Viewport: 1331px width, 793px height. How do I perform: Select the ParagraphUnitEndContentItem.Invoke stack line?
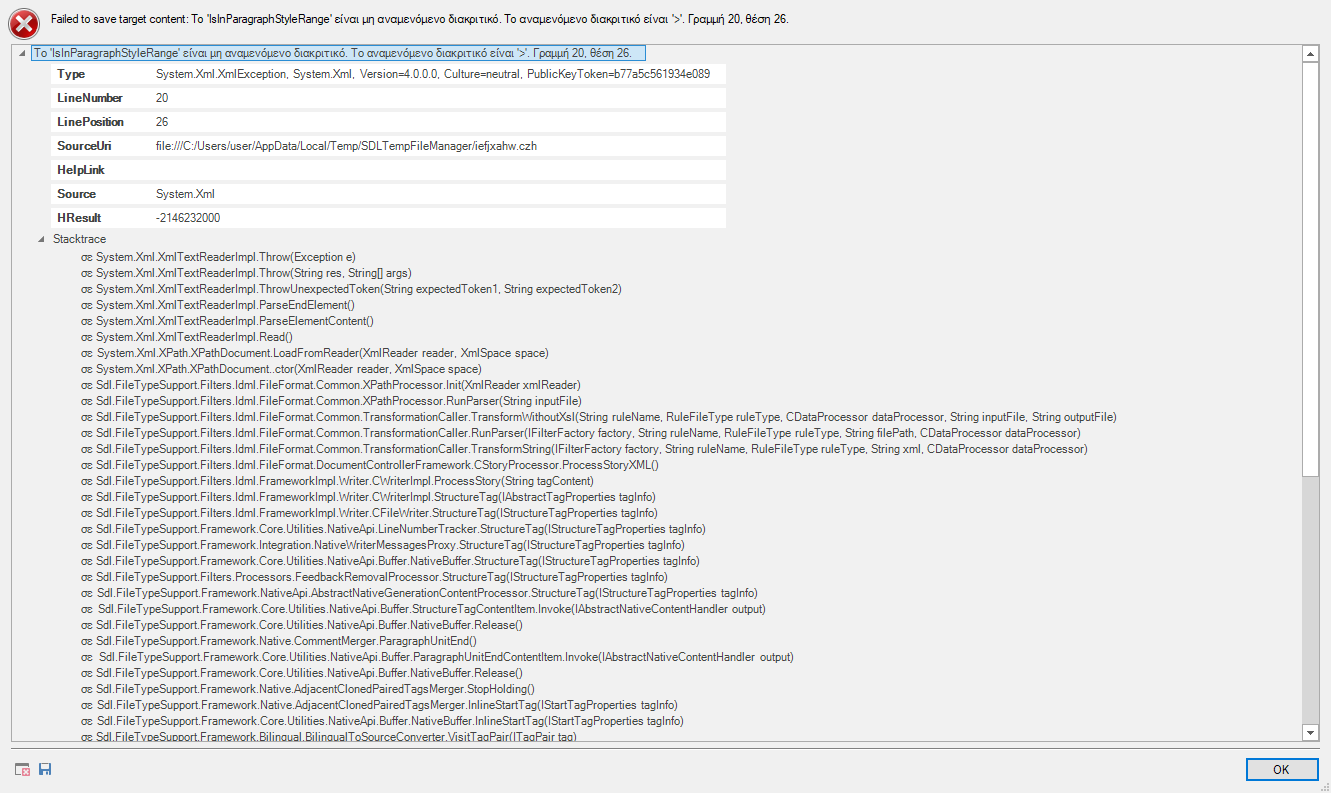coord(437,657)
